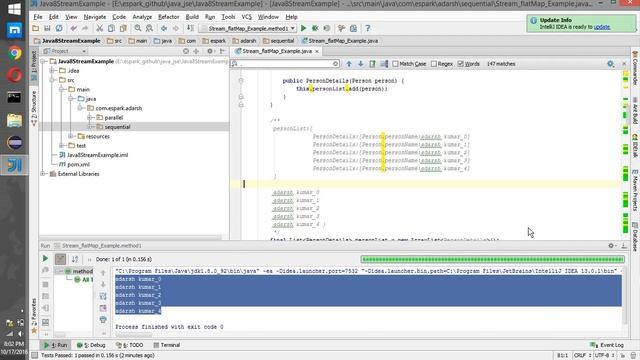Click the print icon beside console output
The image size is (640, 360).
(x=103, y=320)
